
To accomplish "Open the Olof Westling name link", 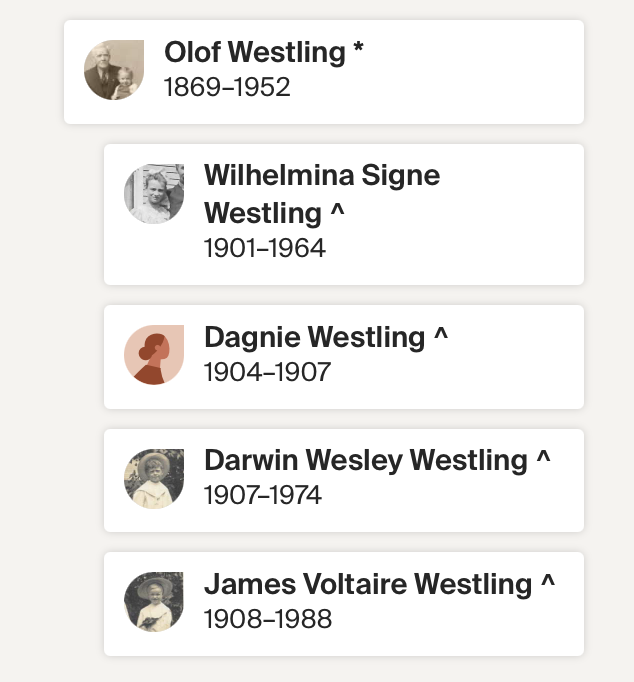I will [254, 53].
